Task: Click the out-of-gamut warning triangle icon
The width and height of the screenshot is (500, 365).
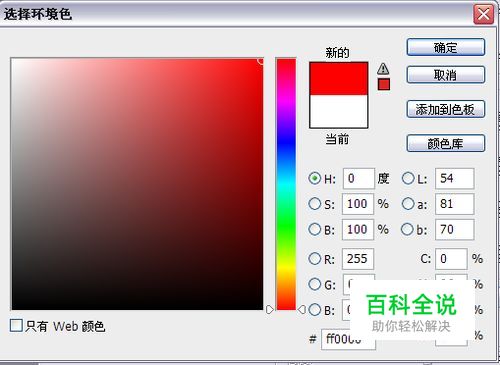Action: point(383,69)
